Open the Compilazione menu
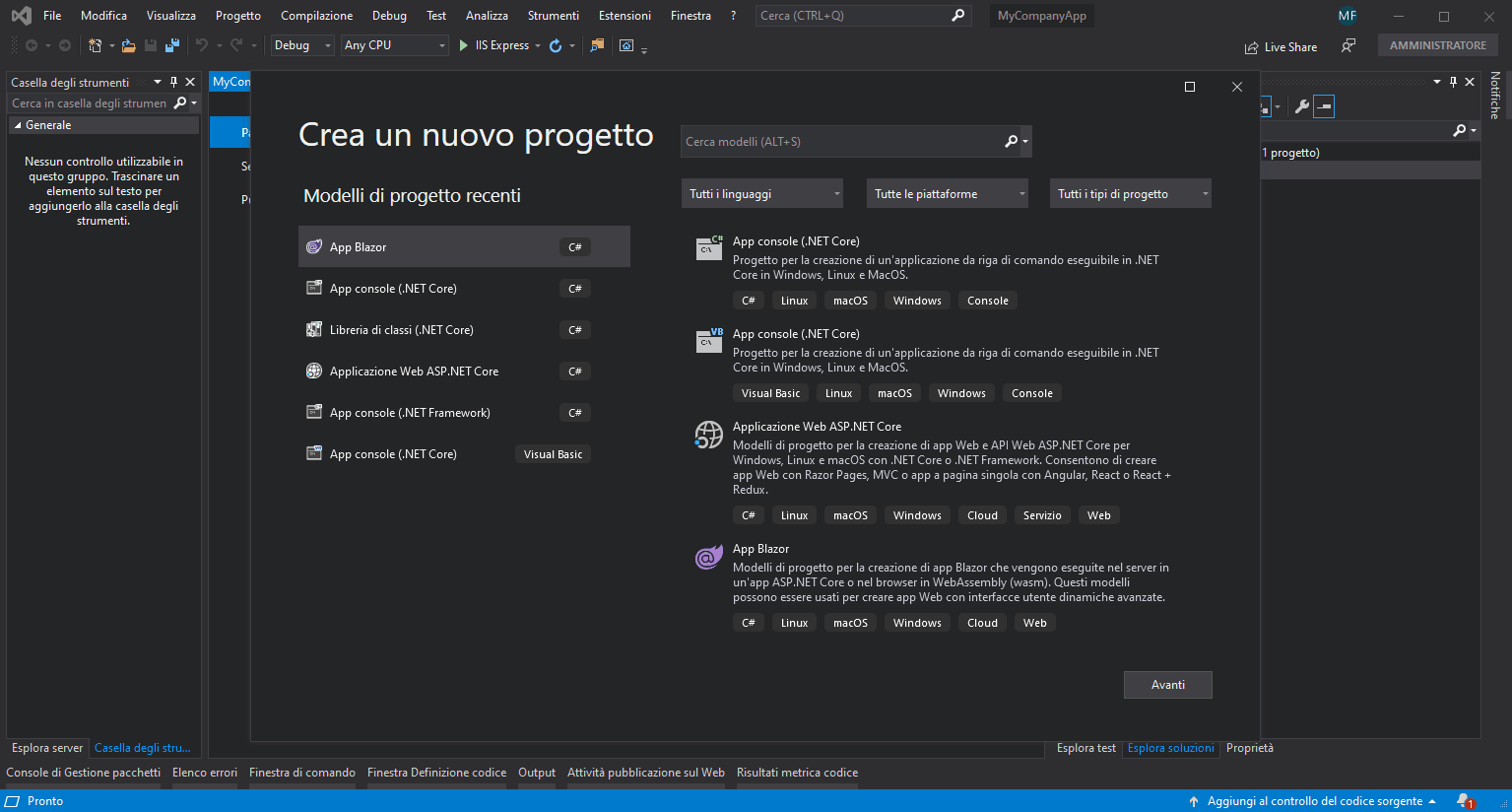 coord(316,16)
